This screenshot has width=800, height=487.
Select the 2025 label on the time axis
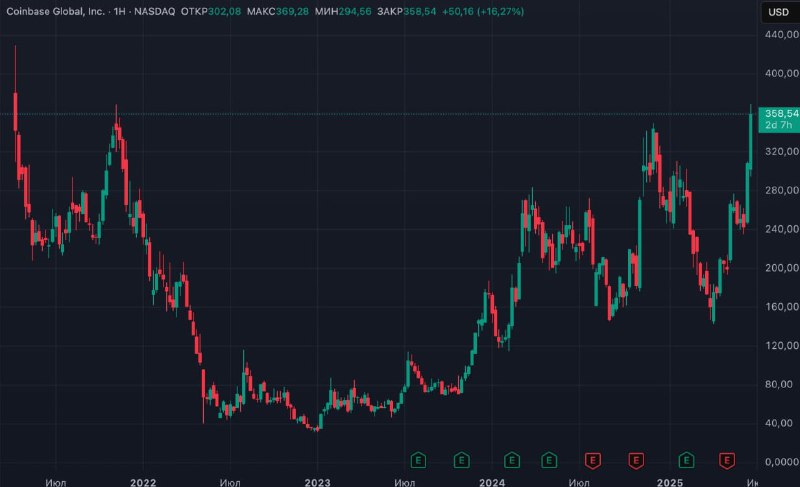[x=669, y=482]
